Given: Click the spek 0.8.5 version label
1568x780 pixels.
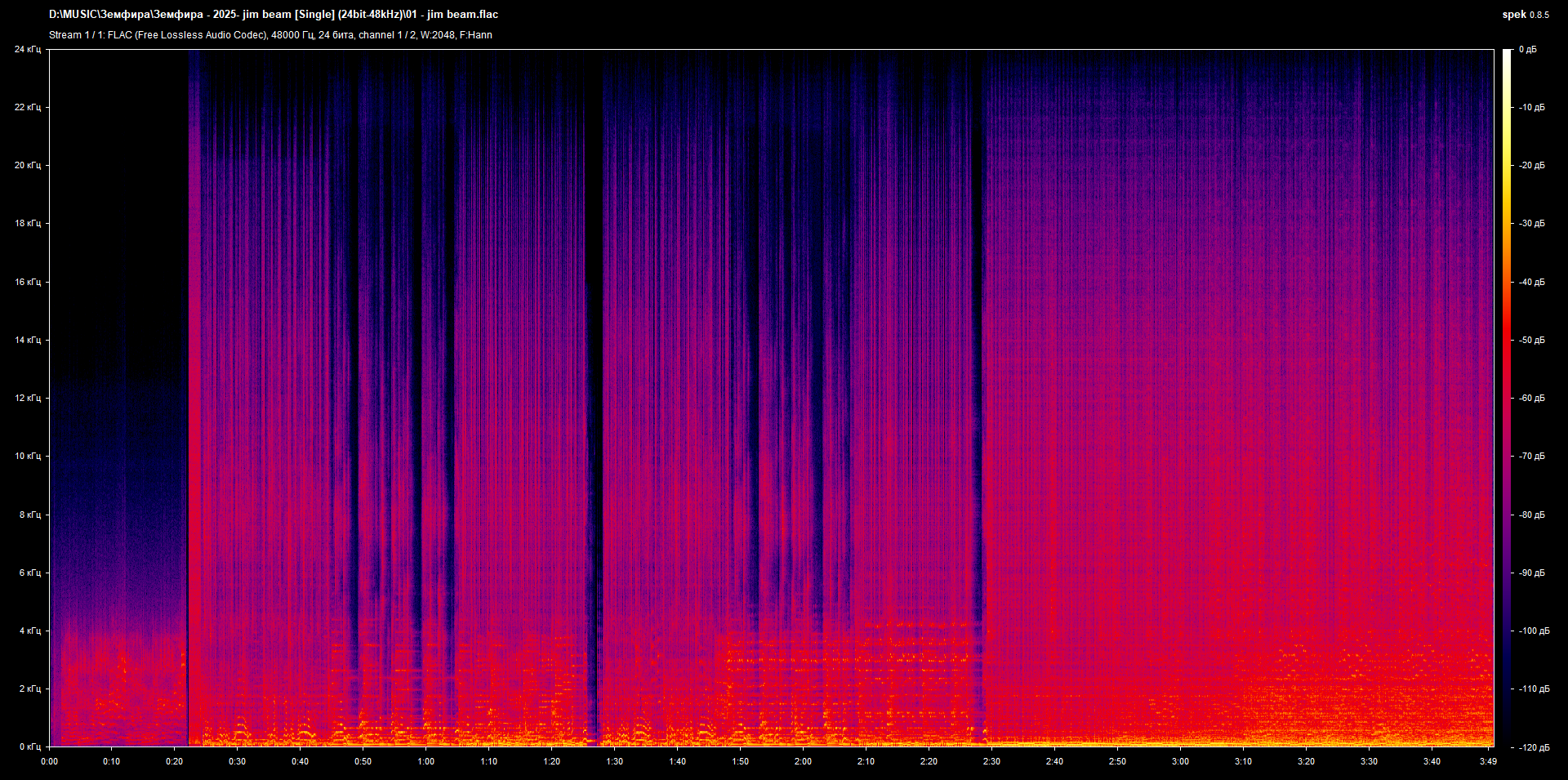Looking at the screenshot, I should 1525,15.
